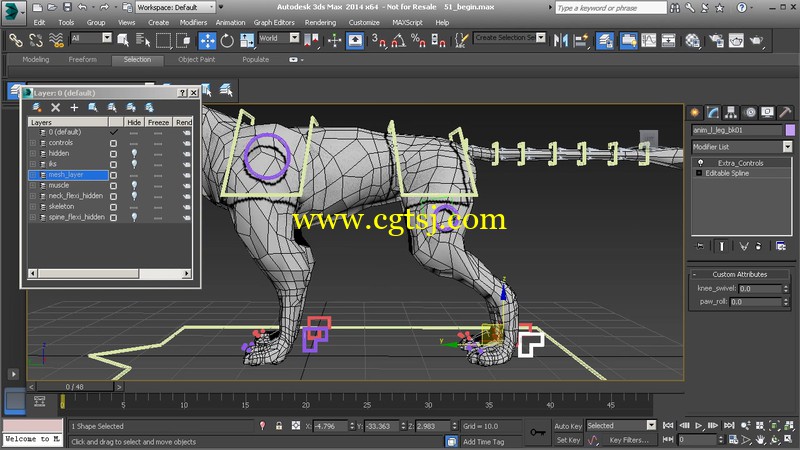Toggle Window/Crossing selection mode
This screenshot has width=800, height=450.
[x=183, y=40]
